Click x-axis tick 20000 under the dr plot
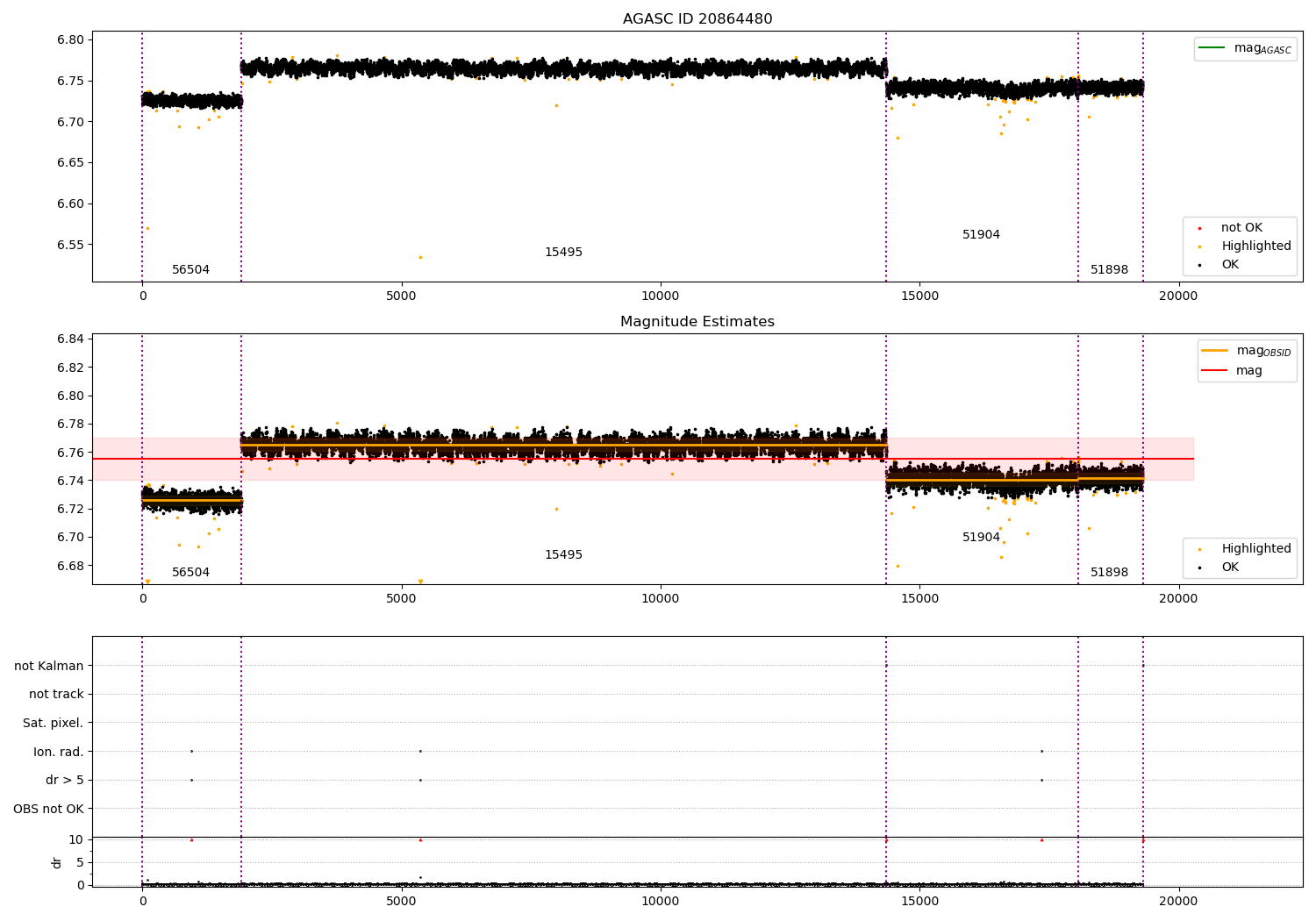 (1177, 901)
